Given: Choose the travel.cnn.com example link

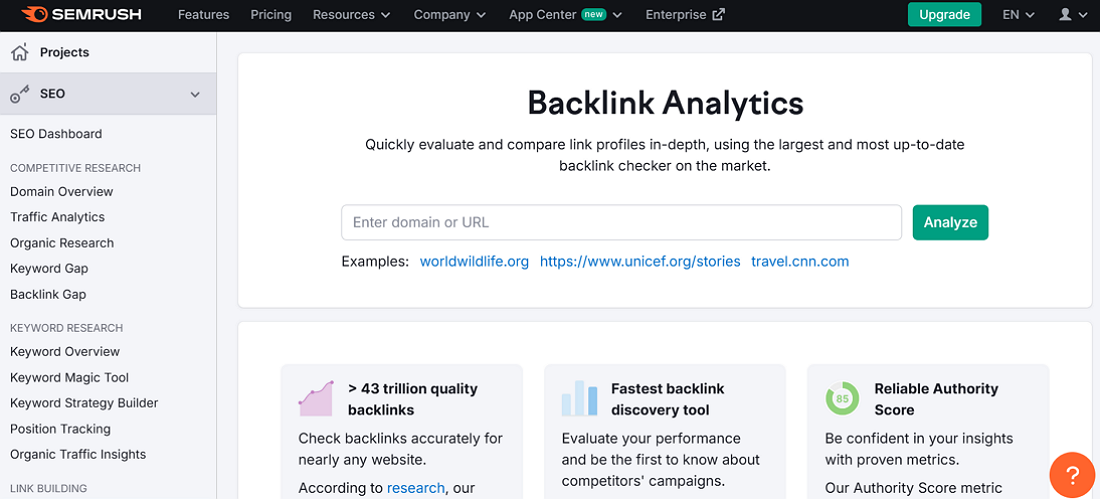Looking at the screenshot, I should (x=800, y=262).
